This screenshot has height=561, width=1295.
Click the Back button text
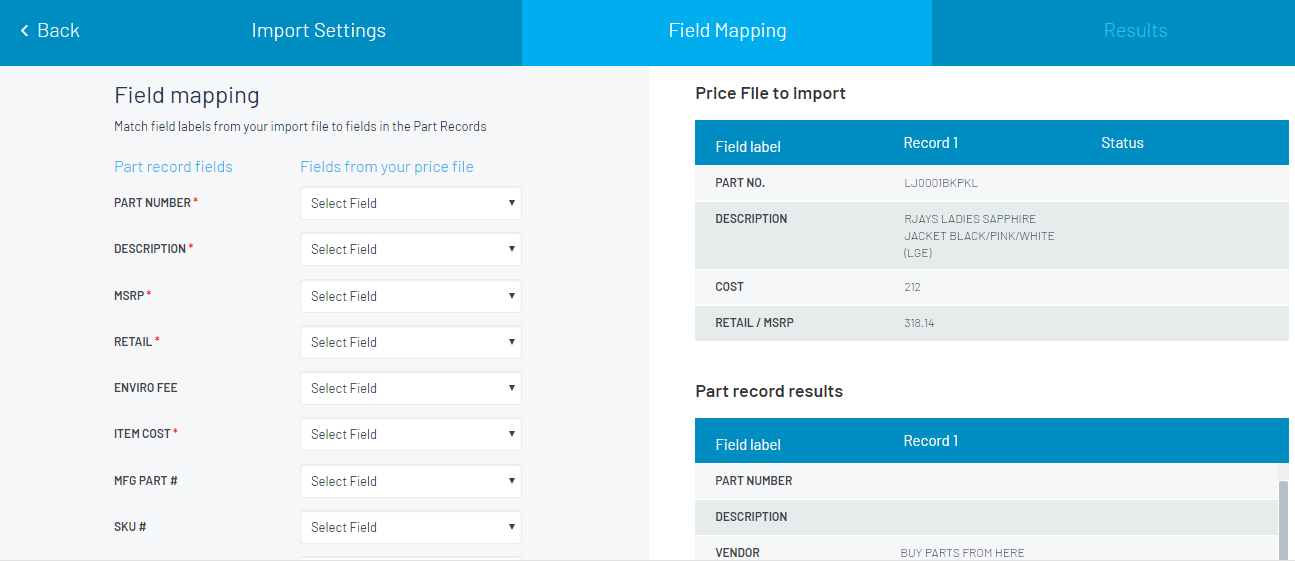[x=58, y=31]
